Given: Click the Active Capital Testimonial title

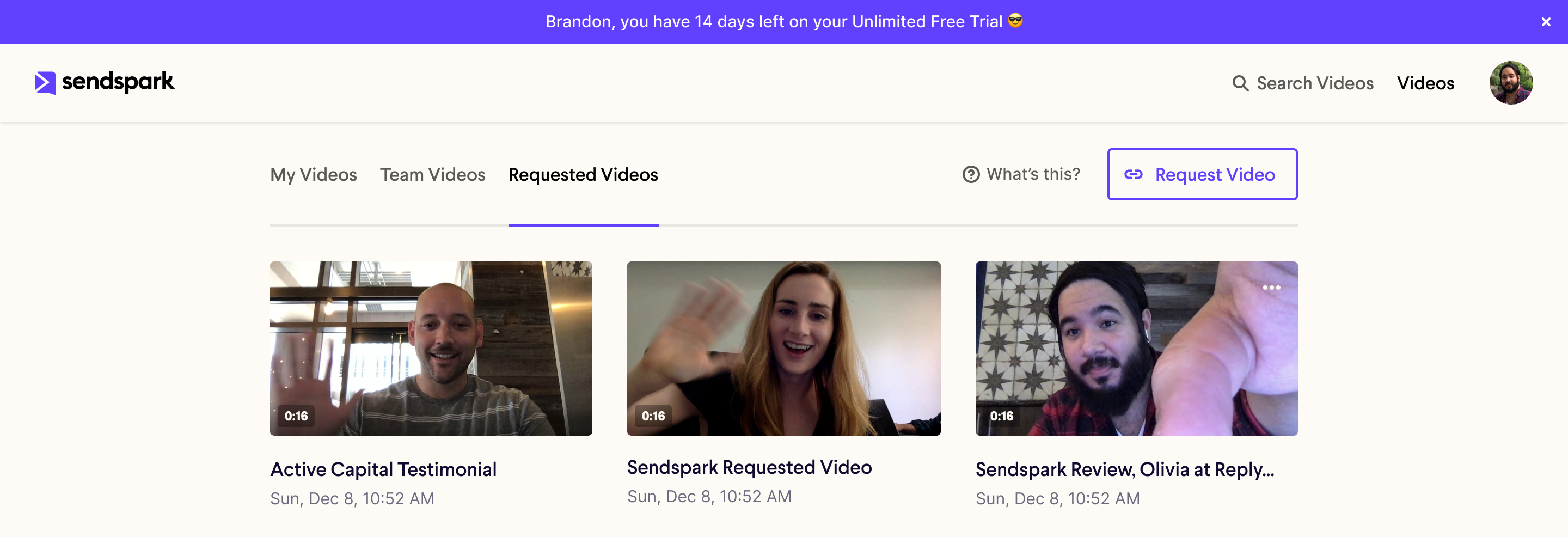Looking at the screenshot, I should pyautogui.click(x=383, y=469).
